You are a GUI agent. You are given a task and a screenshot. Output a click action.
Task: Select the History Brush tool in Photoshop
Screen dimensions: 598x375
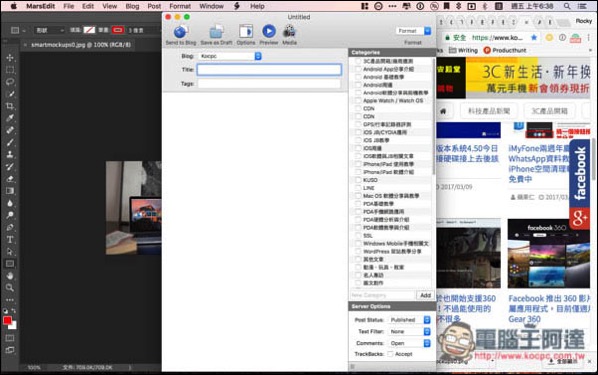(10, 166)
